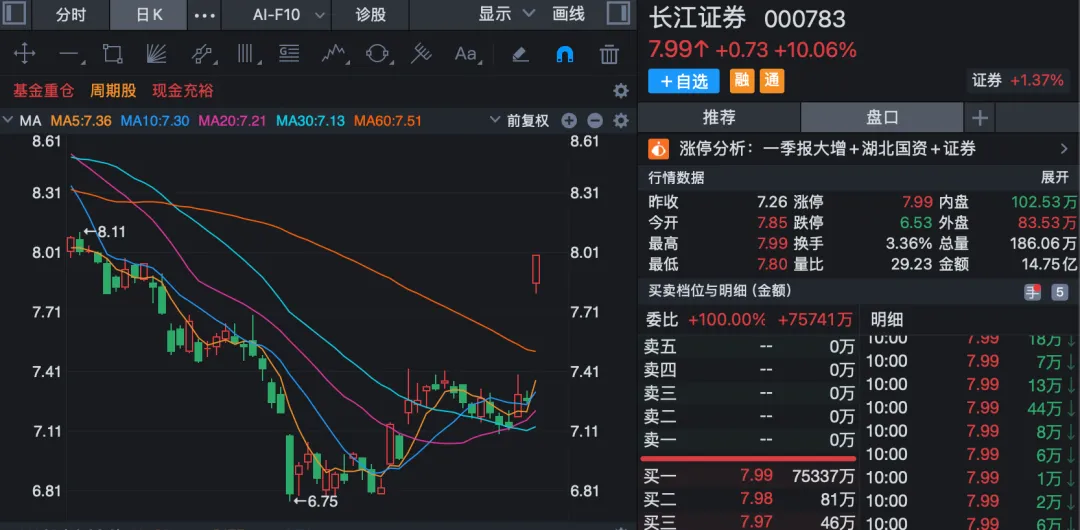Open the AI-F10 dropdown
Viewport: 1080px width, 530px height.
coord(289,14)
